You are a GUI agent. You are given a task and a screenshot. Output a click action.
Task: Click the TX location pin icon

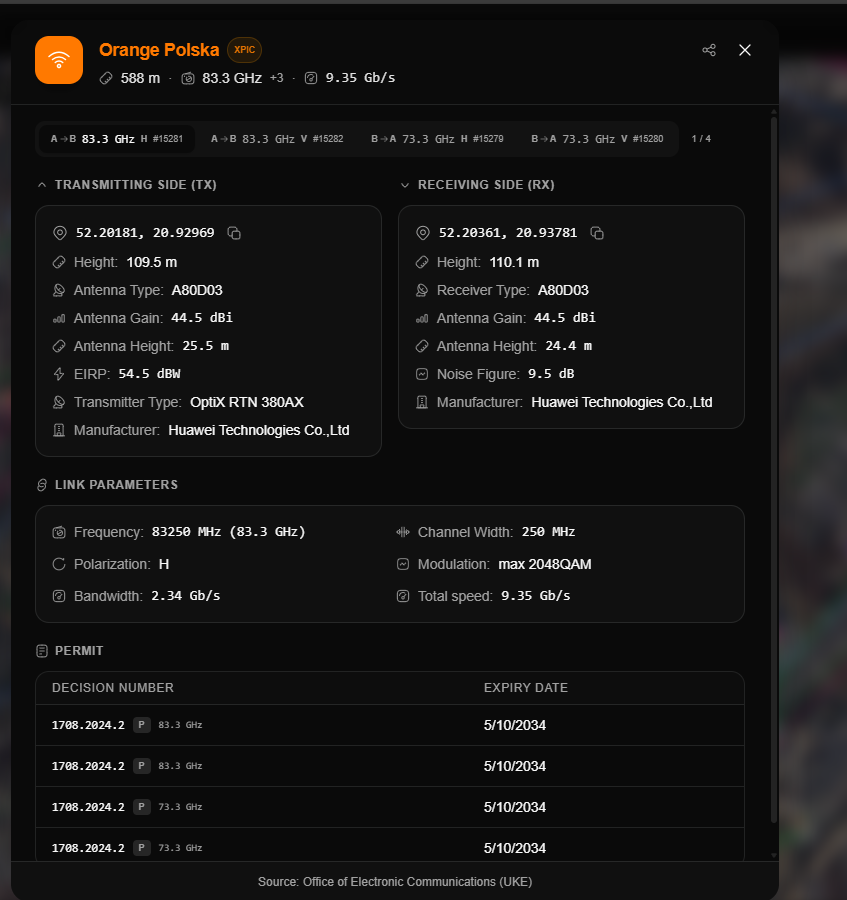60,233
